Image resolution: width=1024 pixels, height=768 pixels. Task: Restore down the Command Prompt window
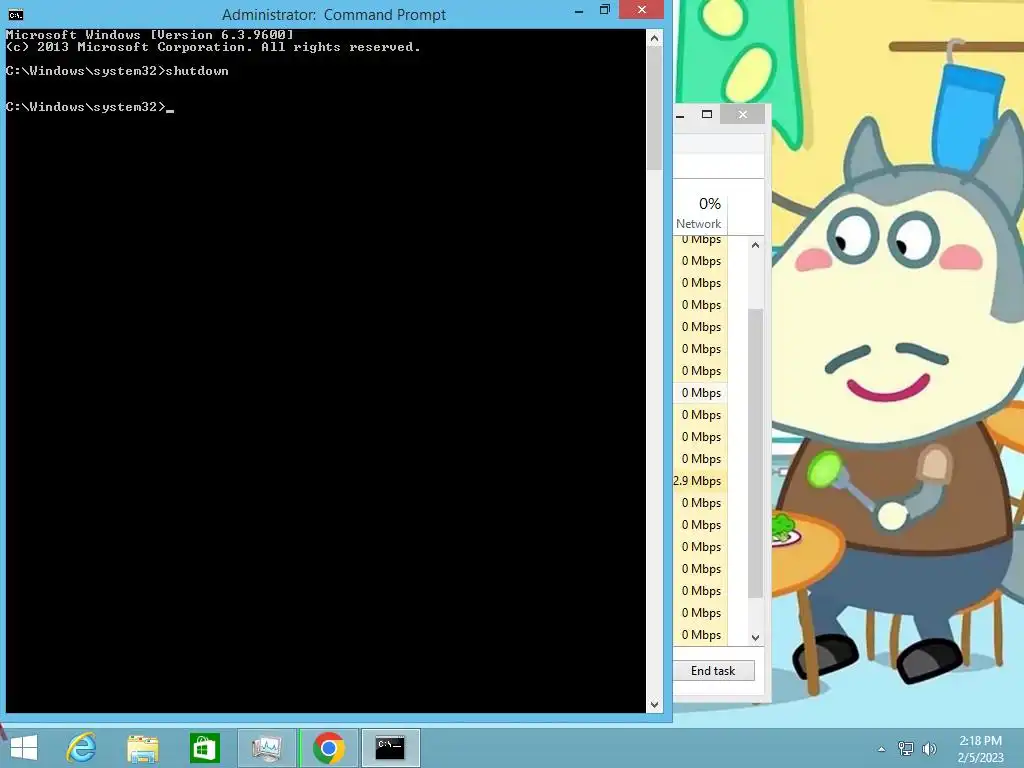pyautogui.click(x=605, y=10)
